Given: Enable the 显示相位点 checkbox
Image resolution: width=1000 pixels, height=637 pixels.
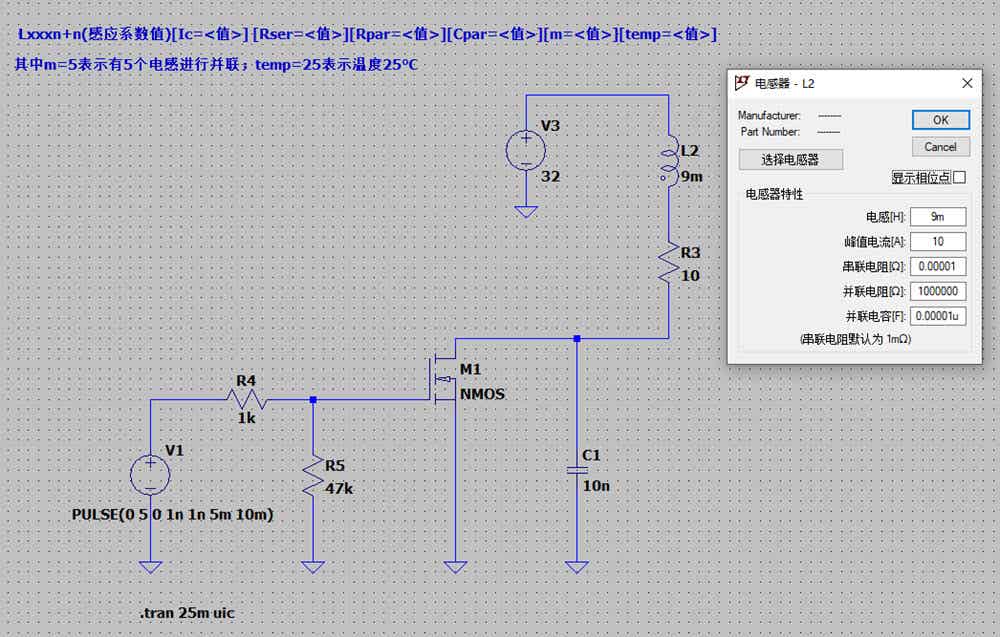Looking at the screenshot, I should tap(960, 177).
